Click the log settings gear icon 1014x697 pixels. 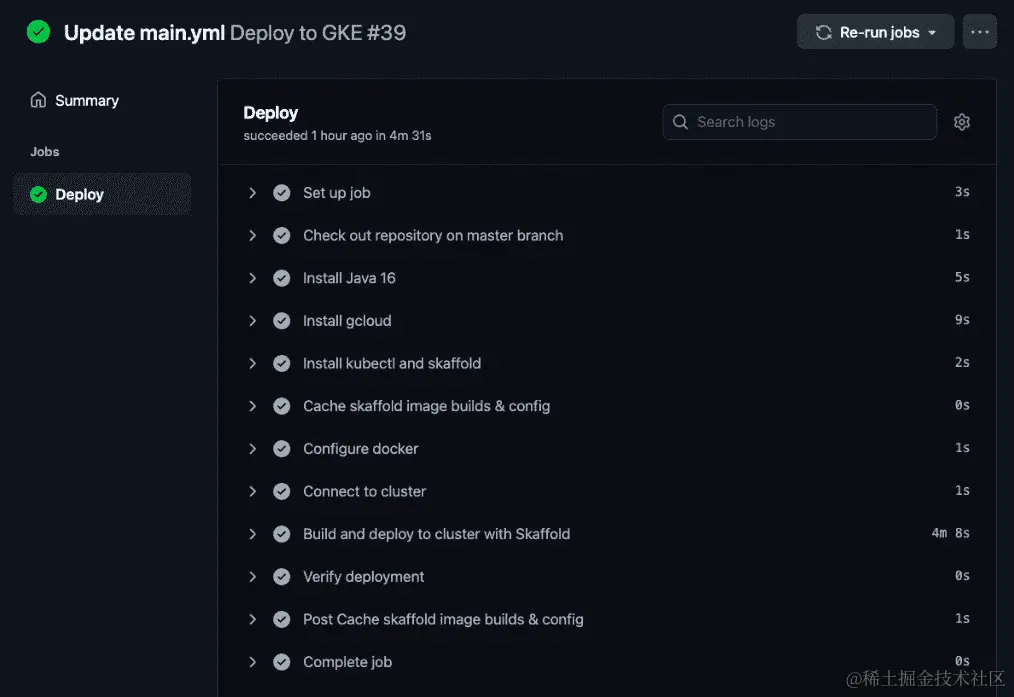[x=962, y=122]
